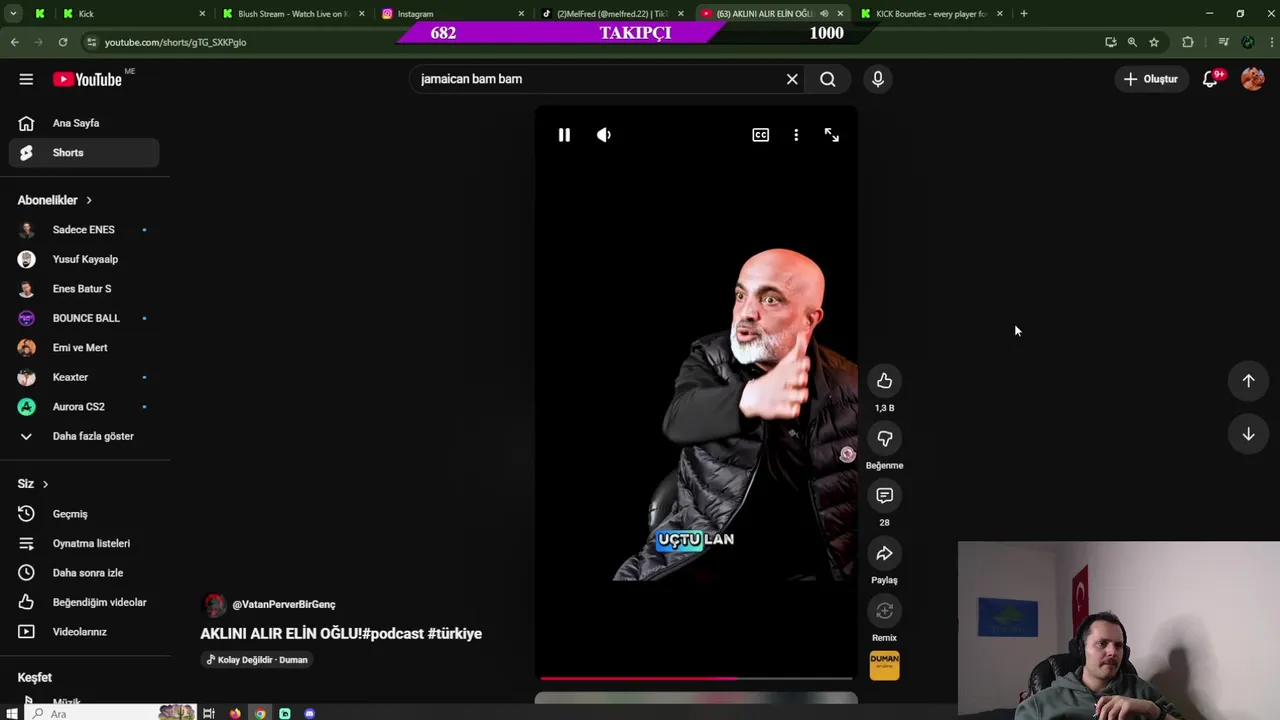This screenshot has height=720, width=1280.
Task: Open the three-dot more options on player
Action: pos(796,135)
